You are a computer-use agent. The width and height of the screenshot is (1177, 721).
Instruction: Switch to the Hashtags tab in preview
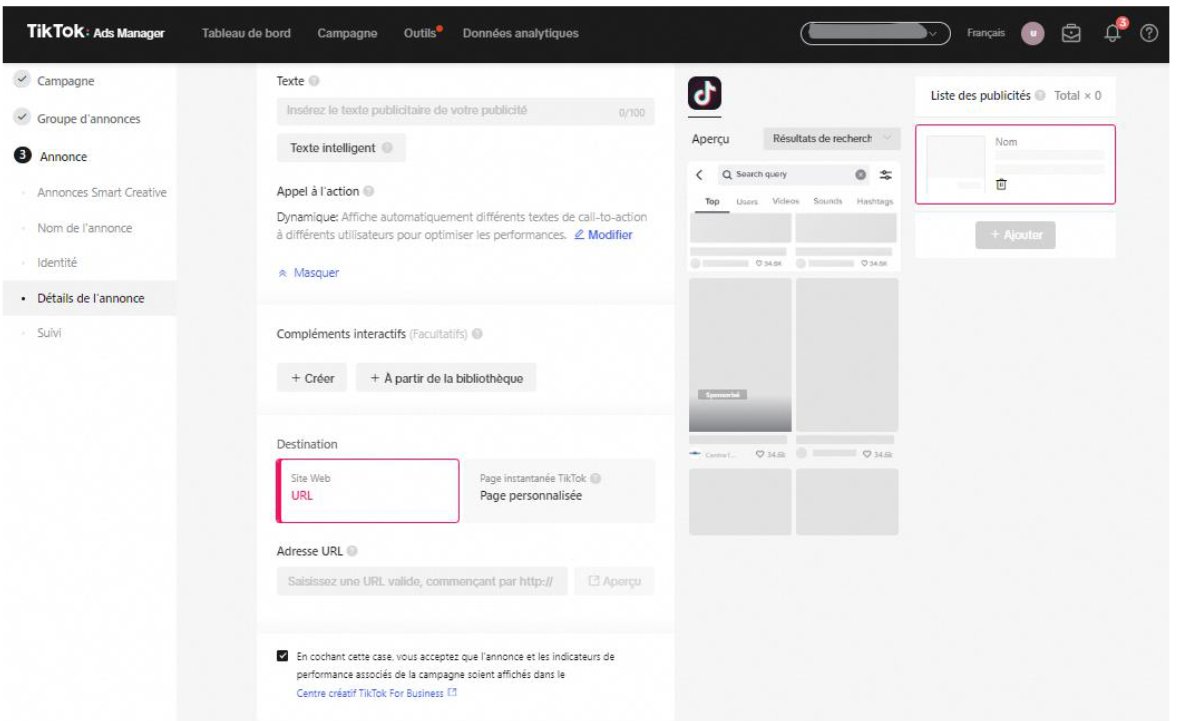(x=874, y=202)
